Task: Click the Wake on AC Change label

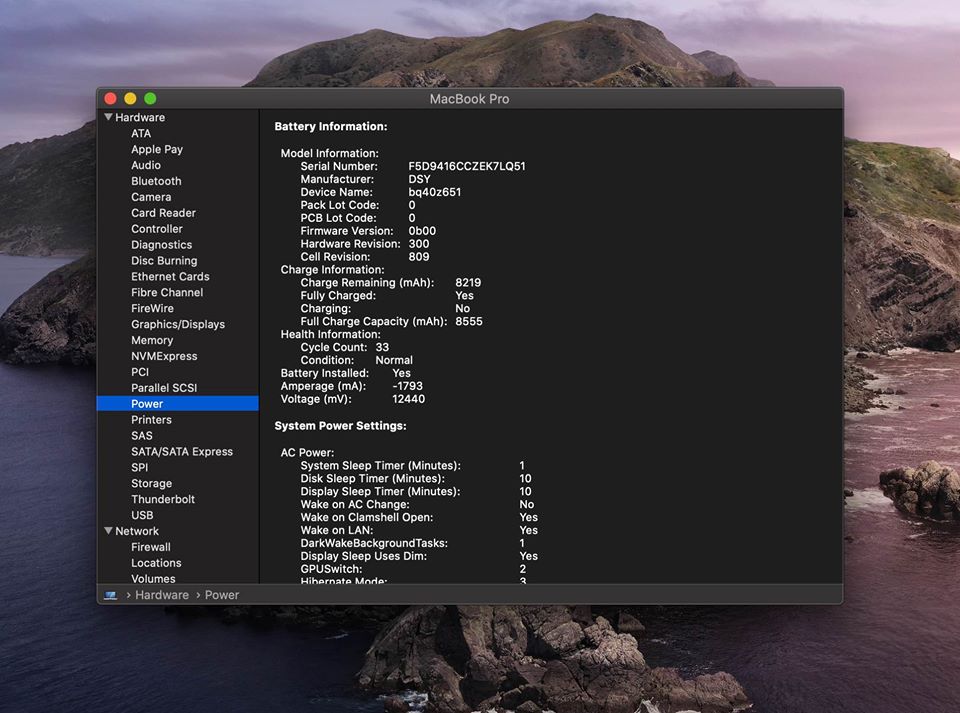Action: point(355,504)
